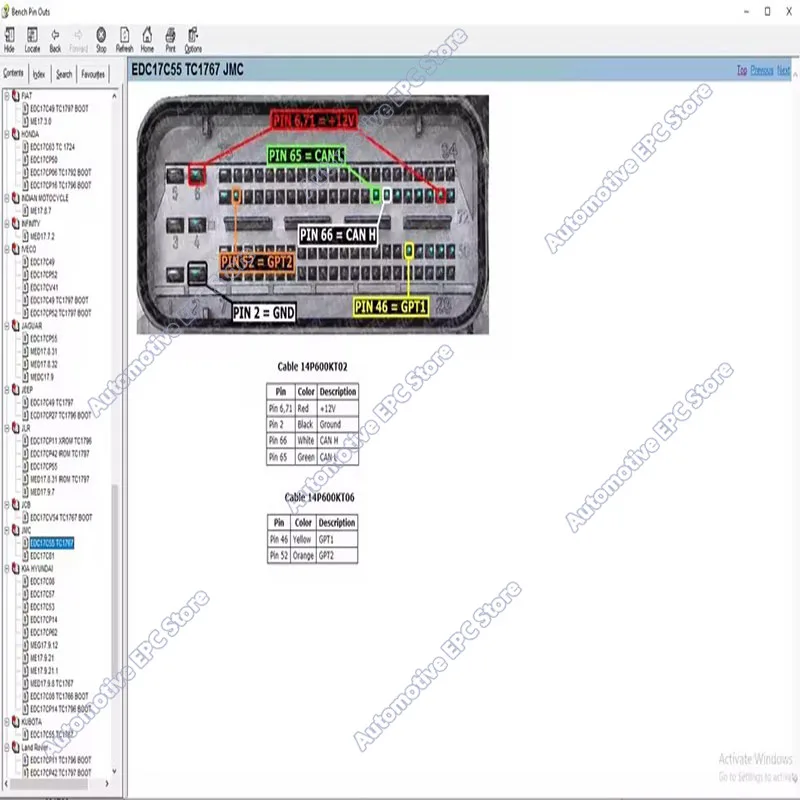Click page icon beside EDC17C81
Image resolution: width=800 pixels, height=800 pixels.
point(25,556)
